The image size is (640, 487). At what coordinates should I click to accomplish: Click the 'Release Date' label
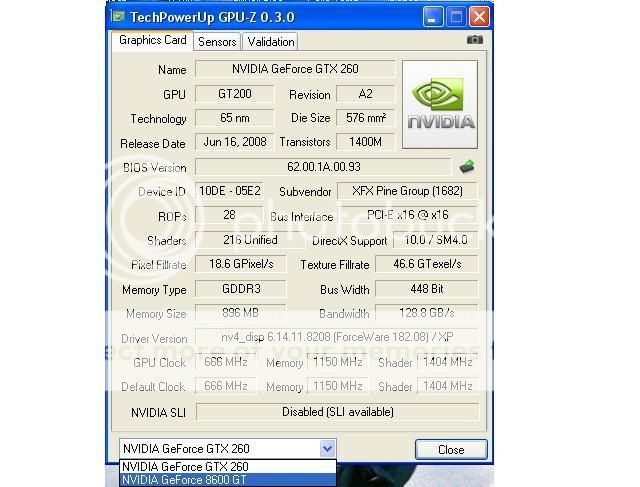tap(153, 144)
